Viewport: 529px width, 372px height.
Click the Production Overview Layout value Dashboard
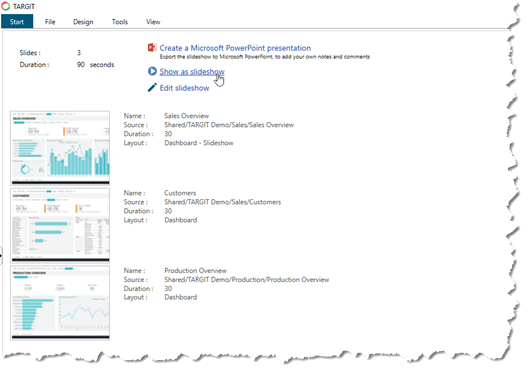click(180, 297)
